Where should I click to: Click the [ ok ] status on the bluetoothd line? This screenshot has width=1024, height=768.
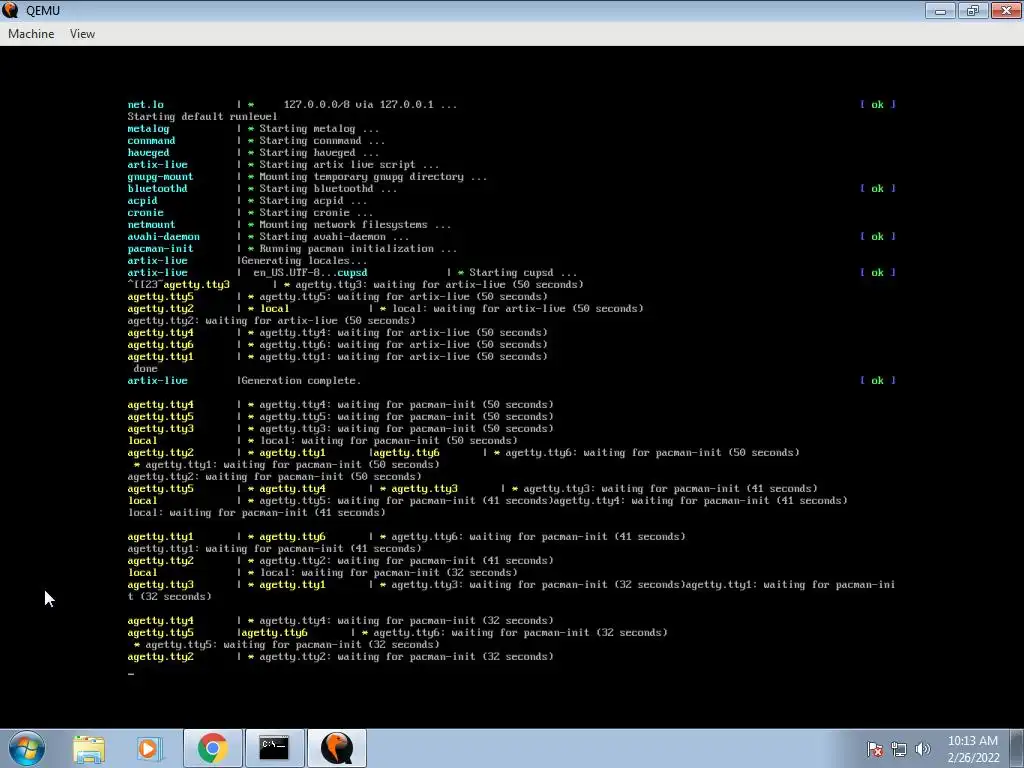tap(878, 189)
